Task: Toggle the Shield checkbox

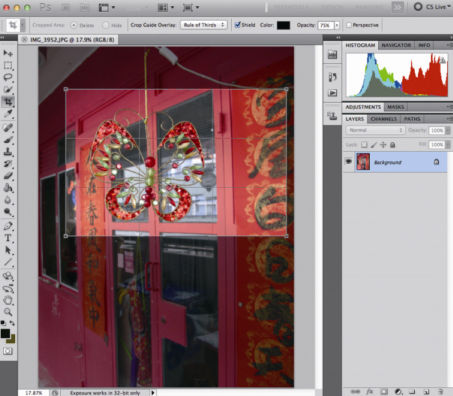Action: pyautogui.click(x=238, y=25)
